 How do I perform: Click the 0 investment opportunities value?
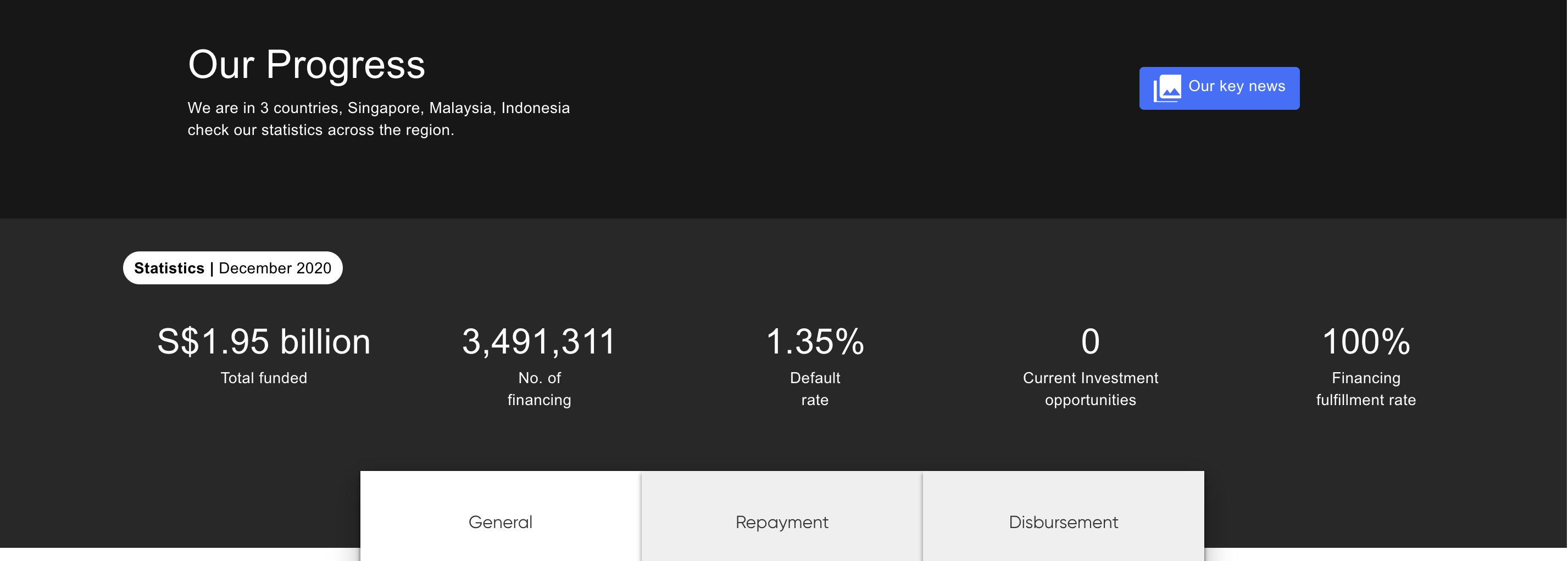1090,341
